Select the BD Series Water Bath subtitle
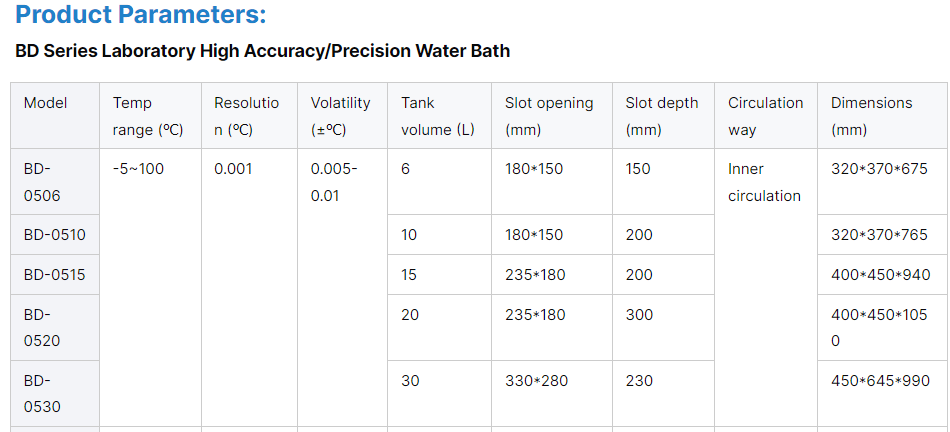The width and height of the screenshot is (950, 432). [262, 51]
